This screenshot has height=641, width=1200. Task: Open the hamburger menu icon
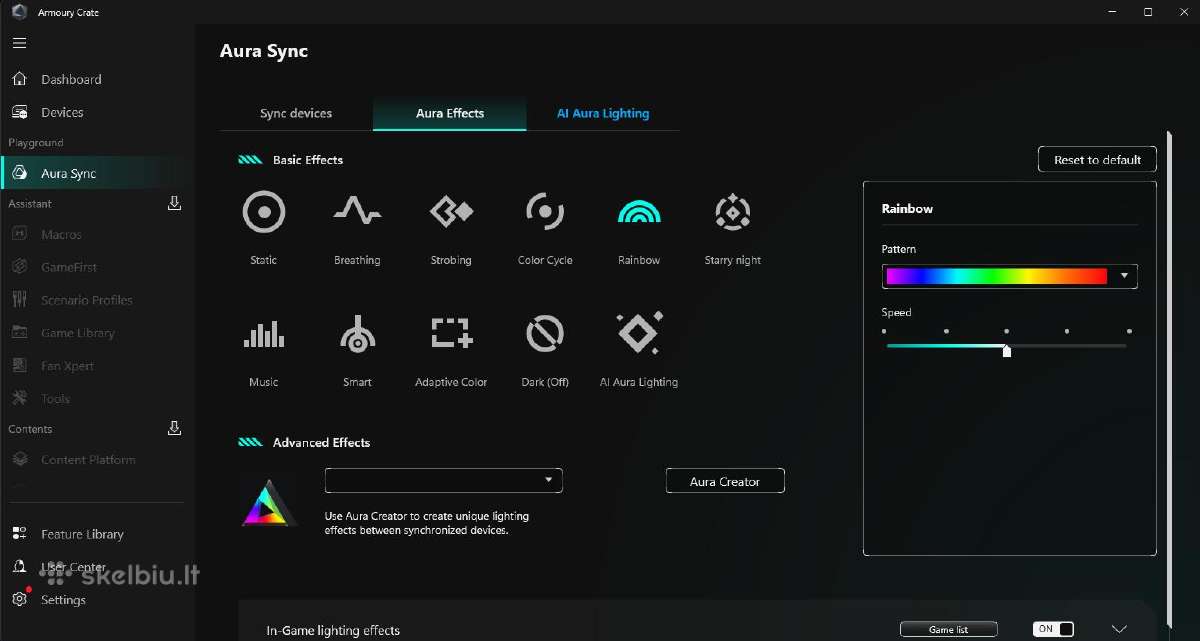[x=19, y=44]
